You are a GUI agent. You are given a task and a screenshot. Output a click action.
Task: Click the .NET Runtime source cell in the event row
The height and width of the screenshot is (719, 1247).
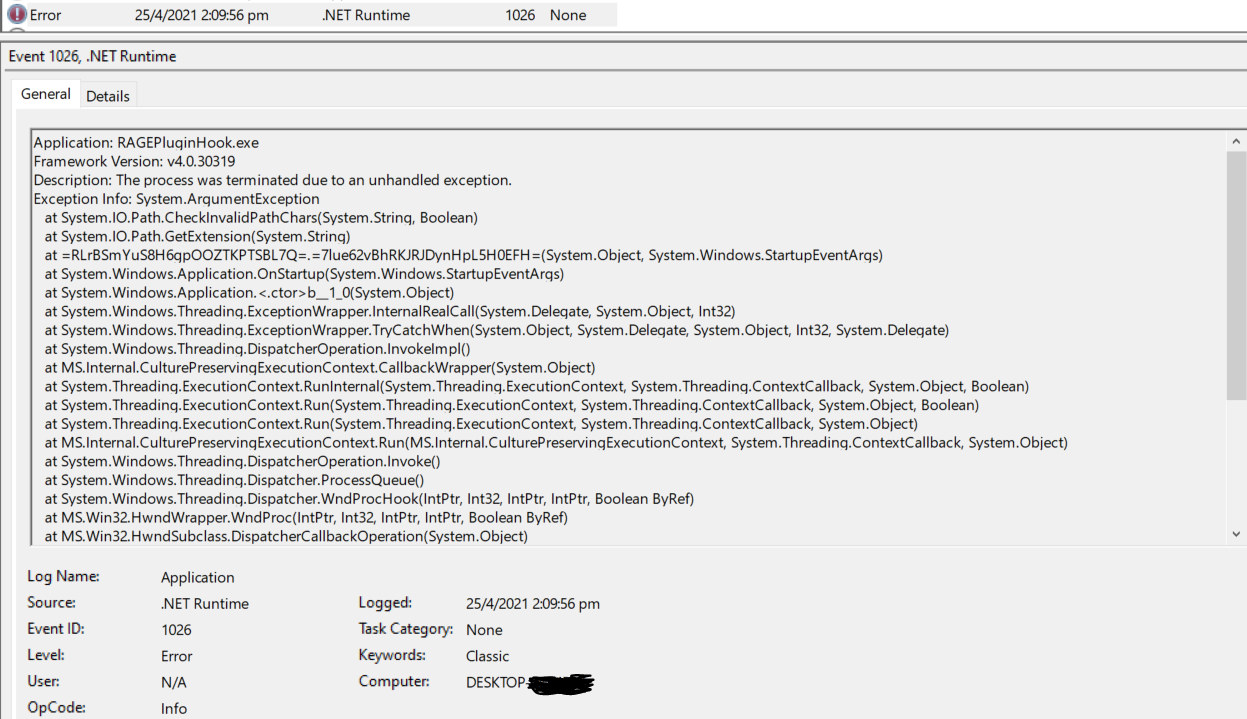[x=366, y=15]
